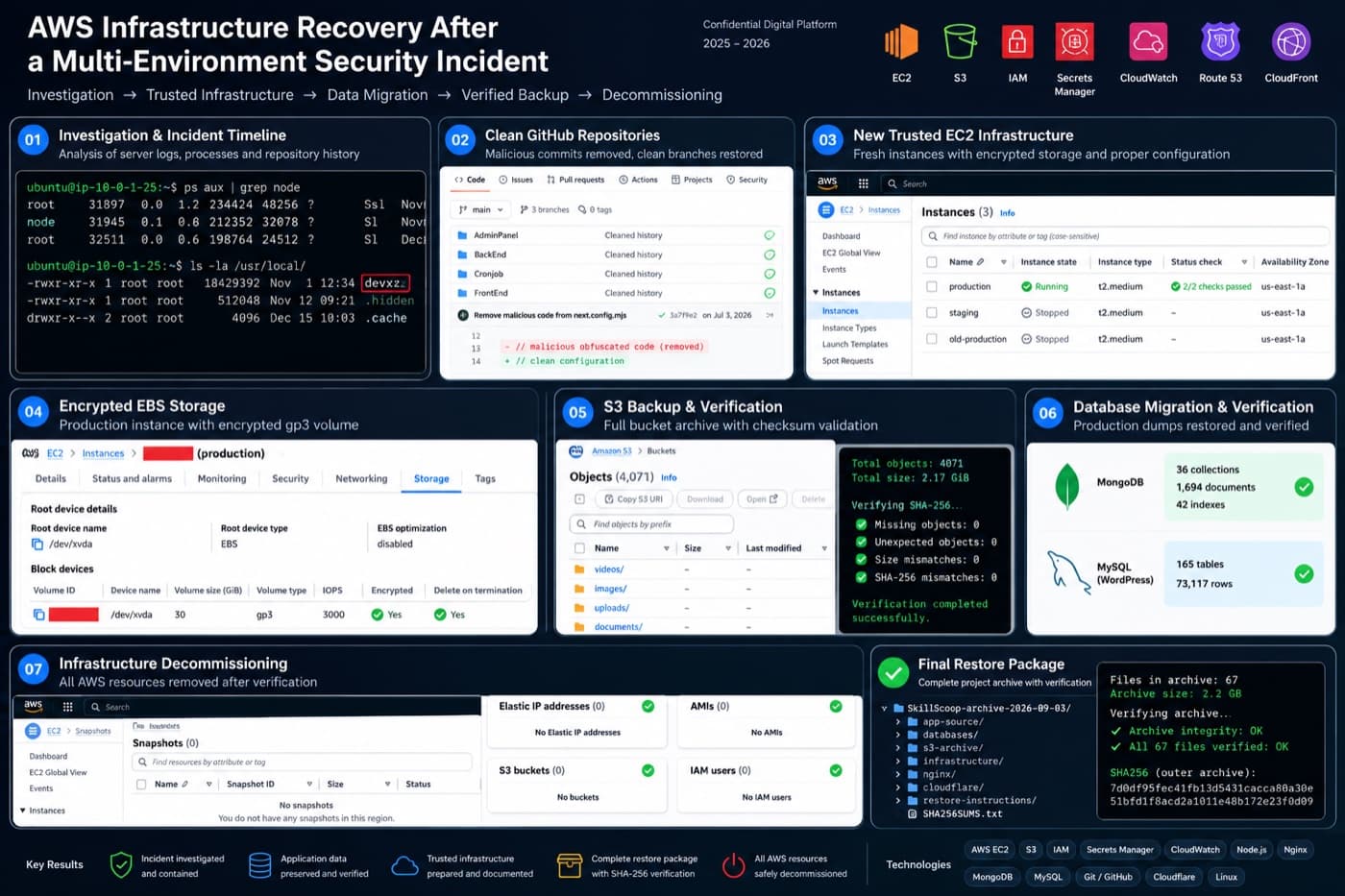The height and width of the screenshot is (896, 1345).
Task: Collapse the Instances section in EC2 sidebar
Action: coord(816,293)
